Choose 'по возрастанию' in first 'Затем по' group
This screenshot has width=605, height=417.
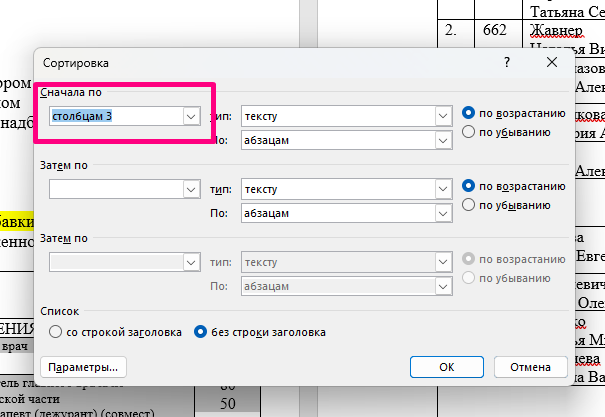(x=468, y=185)
